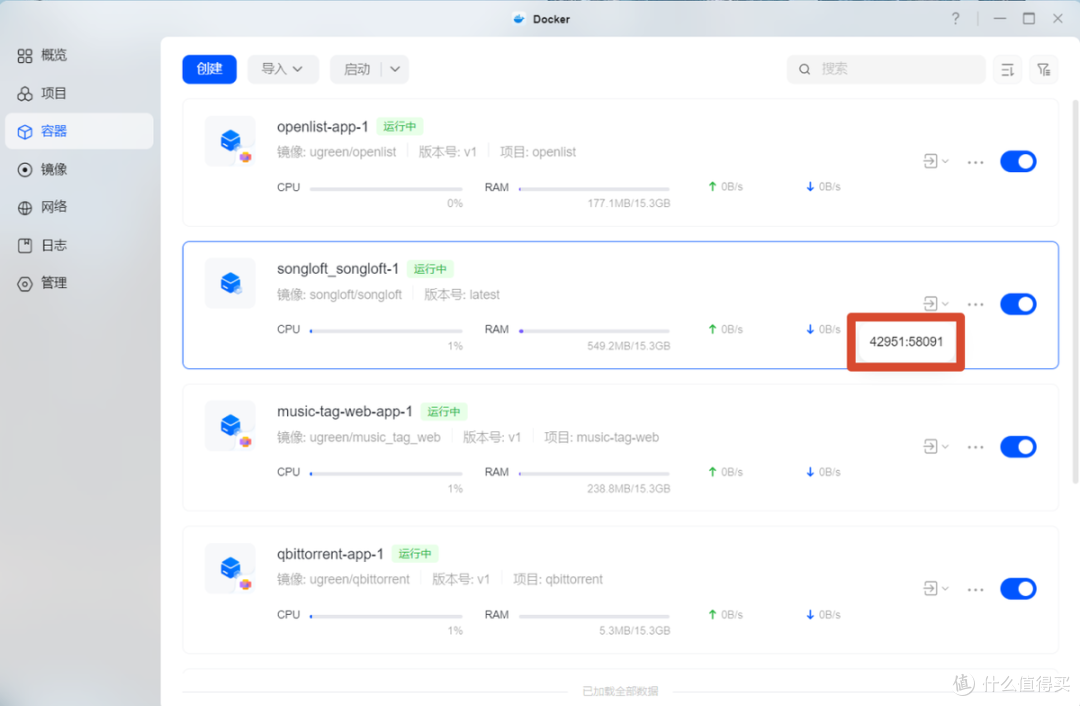Focus the 搜索 search field
Viewport: 1080px width, 706px height.
point(886,69)
